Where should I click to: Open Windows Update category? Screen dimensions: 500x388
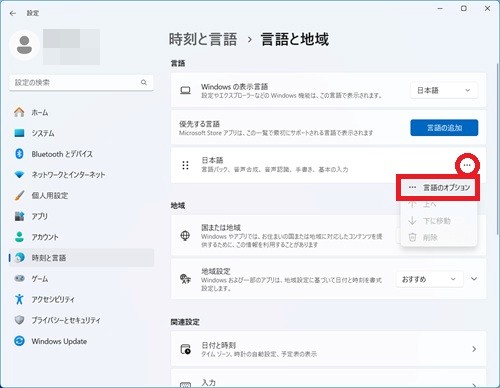(81, 341)
